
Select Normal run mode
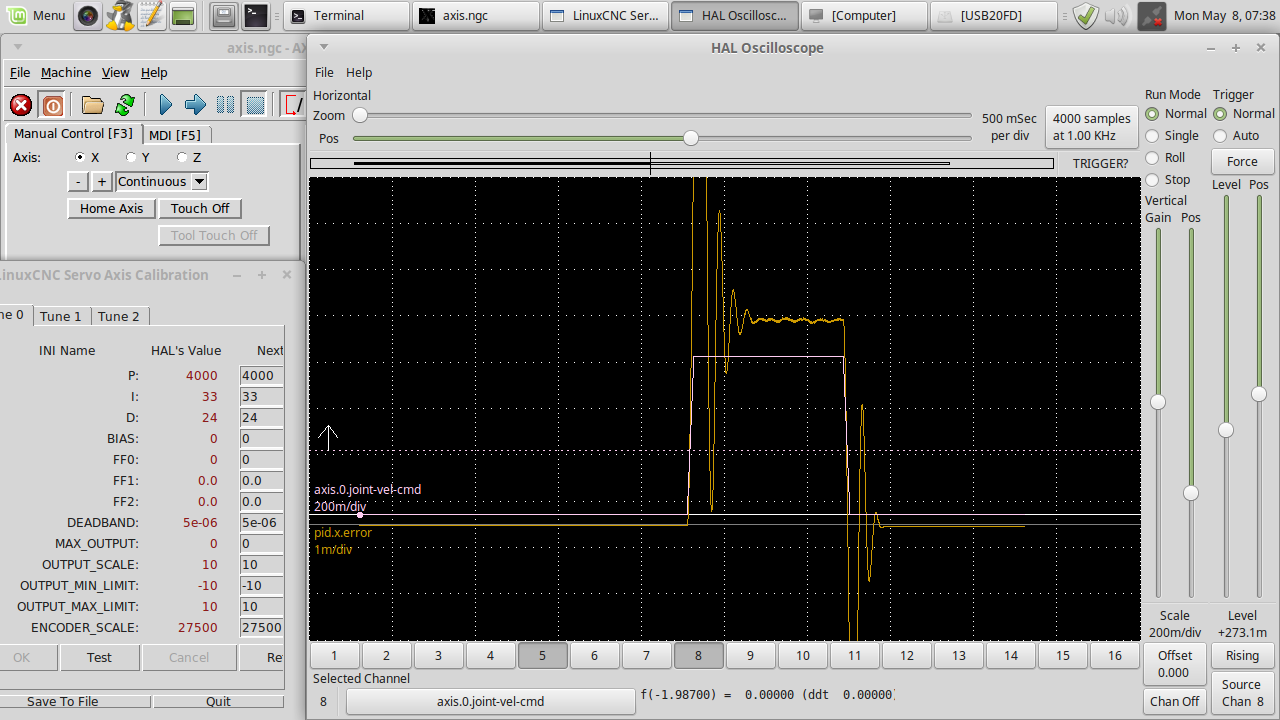click(x=1152, y=114)
